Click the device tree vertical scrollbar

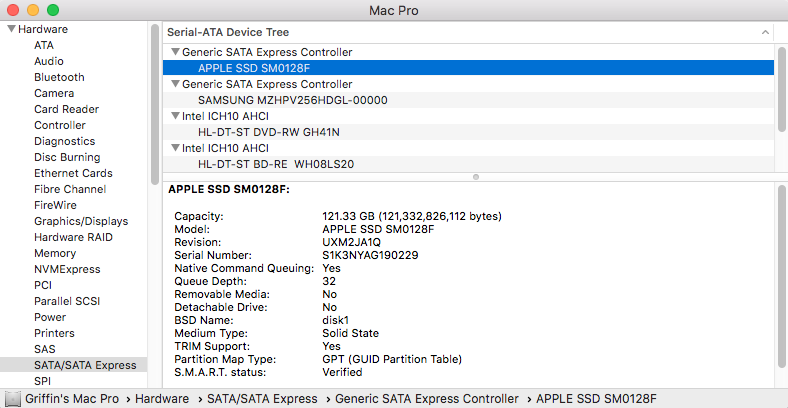781,89
